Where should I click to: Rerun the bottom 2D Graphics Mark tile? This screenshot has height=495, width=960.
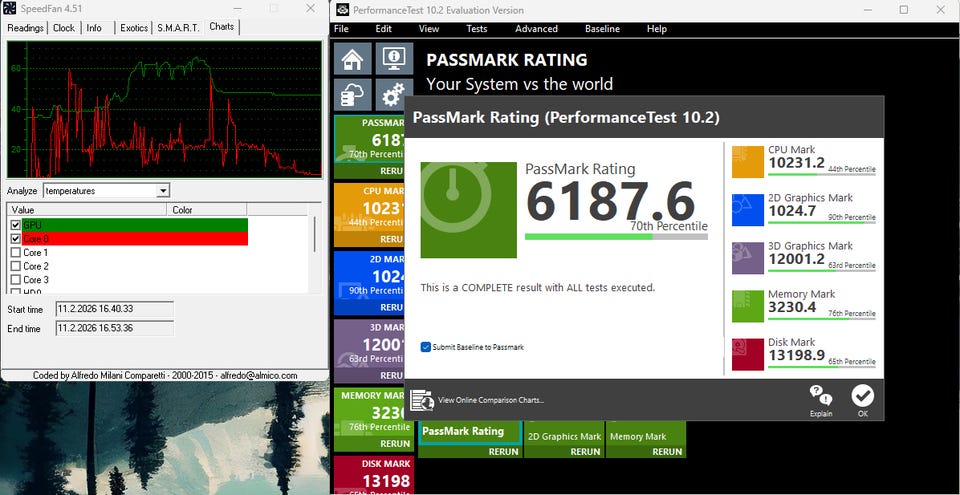pos(585,452)
